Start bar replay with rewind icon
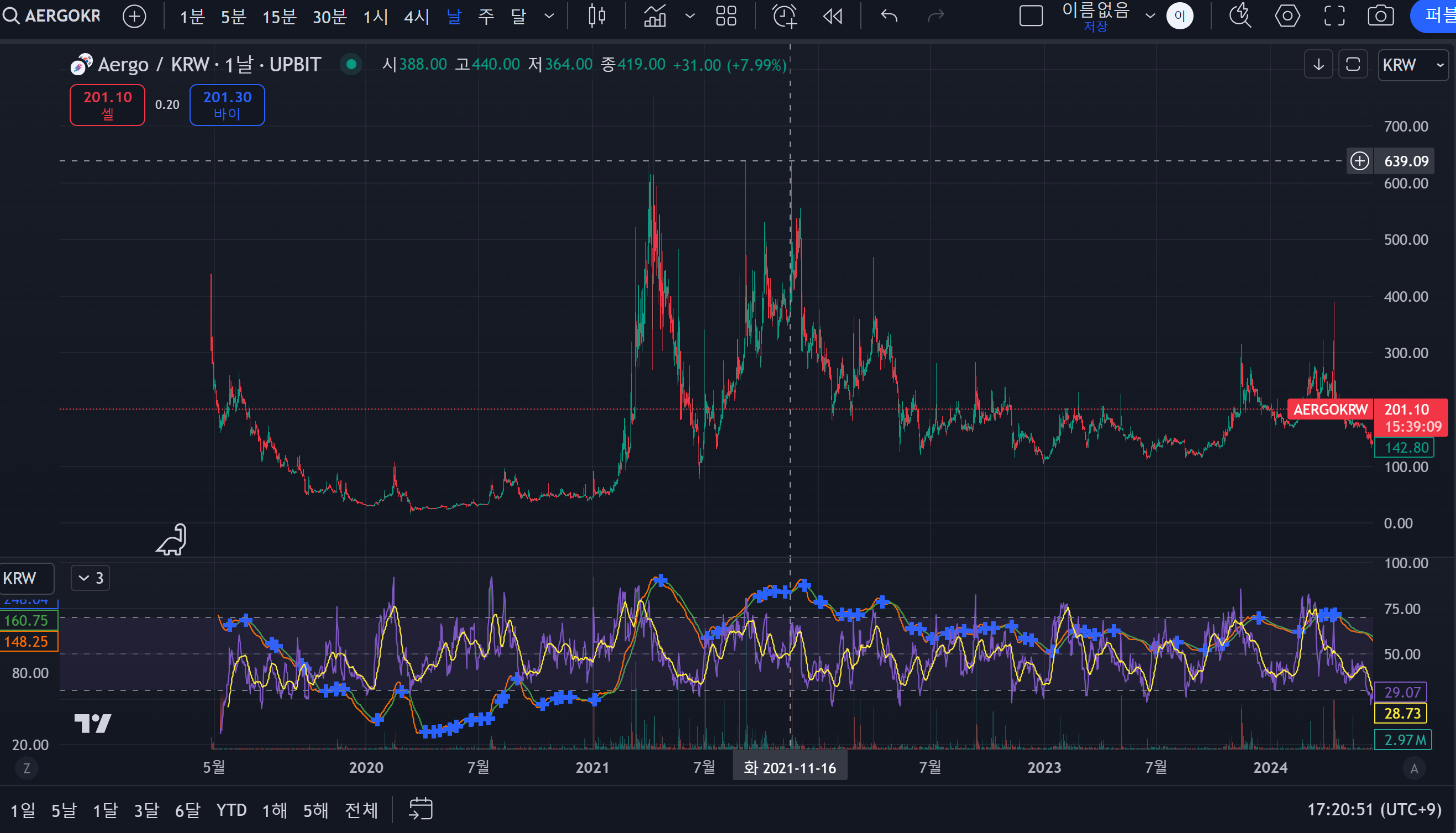The height and width of the screenshot is (833, 1456). click(833, 16)
